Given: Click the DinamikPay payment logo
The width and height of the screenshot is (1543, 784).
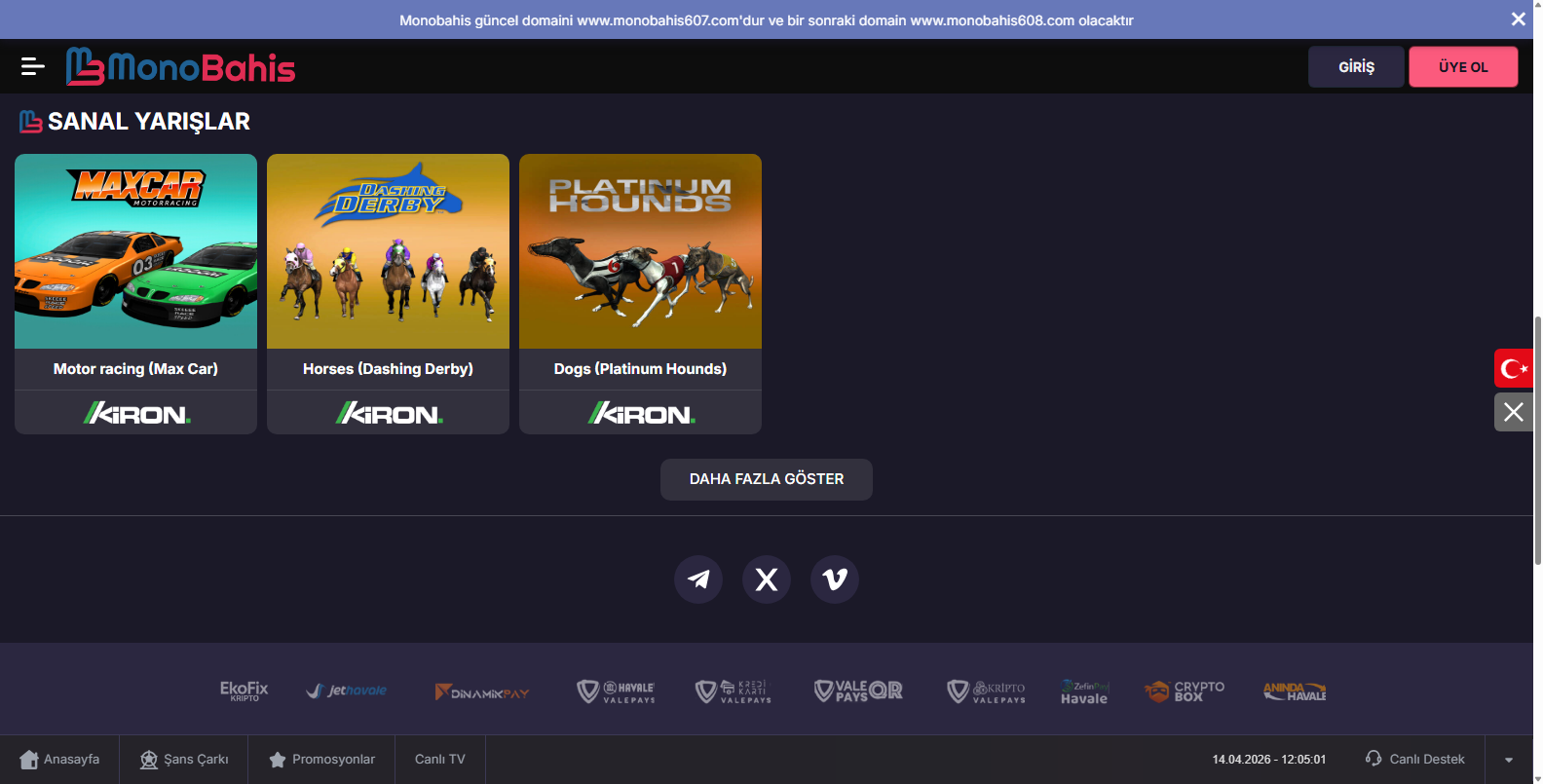Looking at the screenshot, I should 482,692.
